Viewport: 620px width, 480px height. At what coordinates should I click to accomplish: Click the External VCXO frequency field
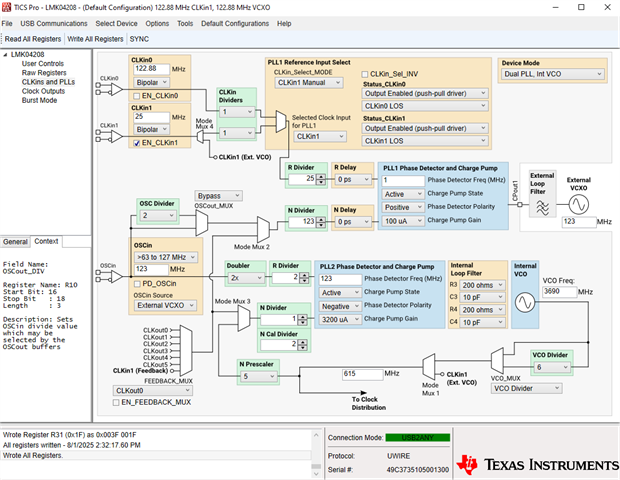point(579,222)
